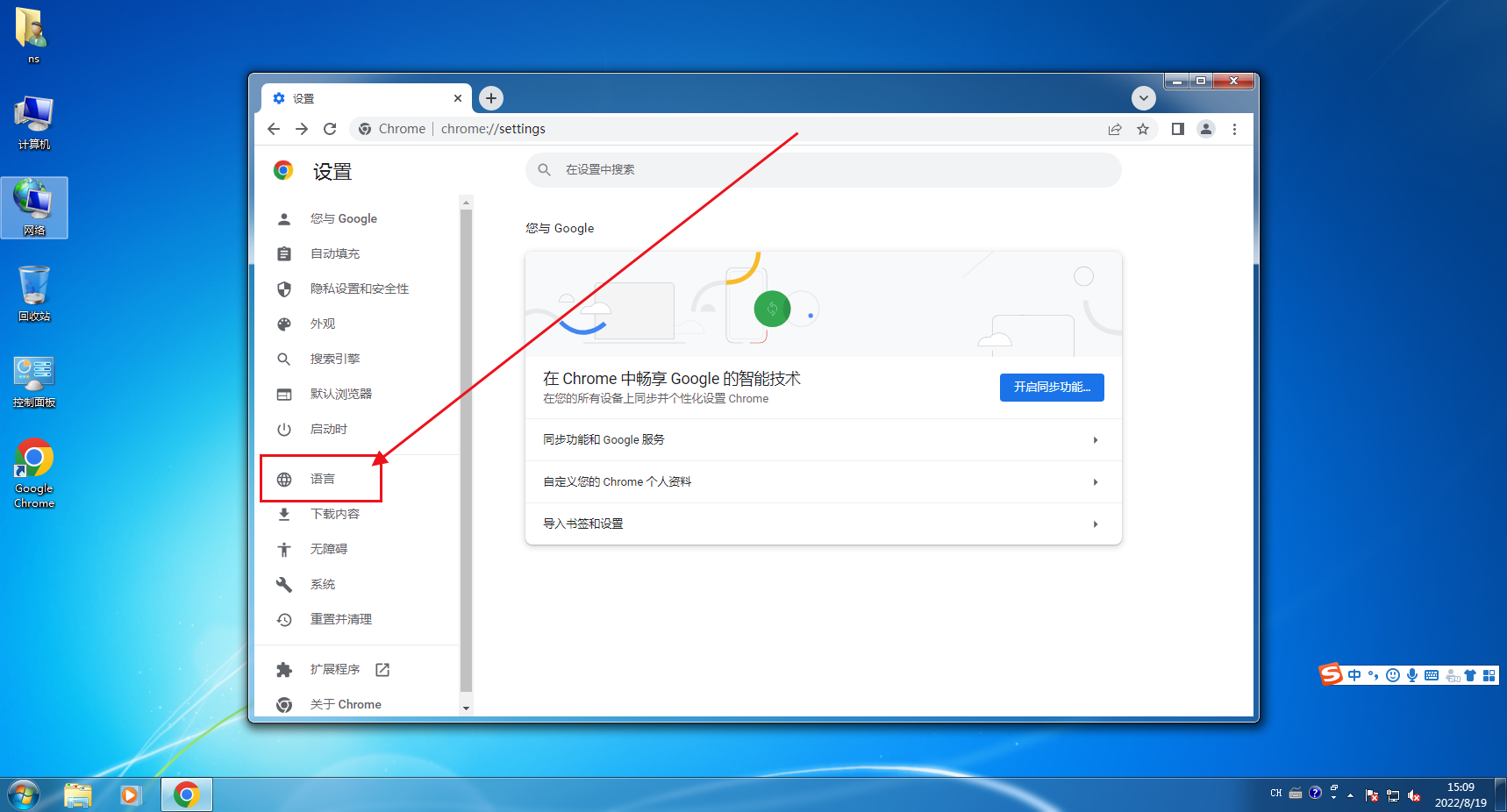Click the Chrome taskbar button

click(x=186, y=795)
